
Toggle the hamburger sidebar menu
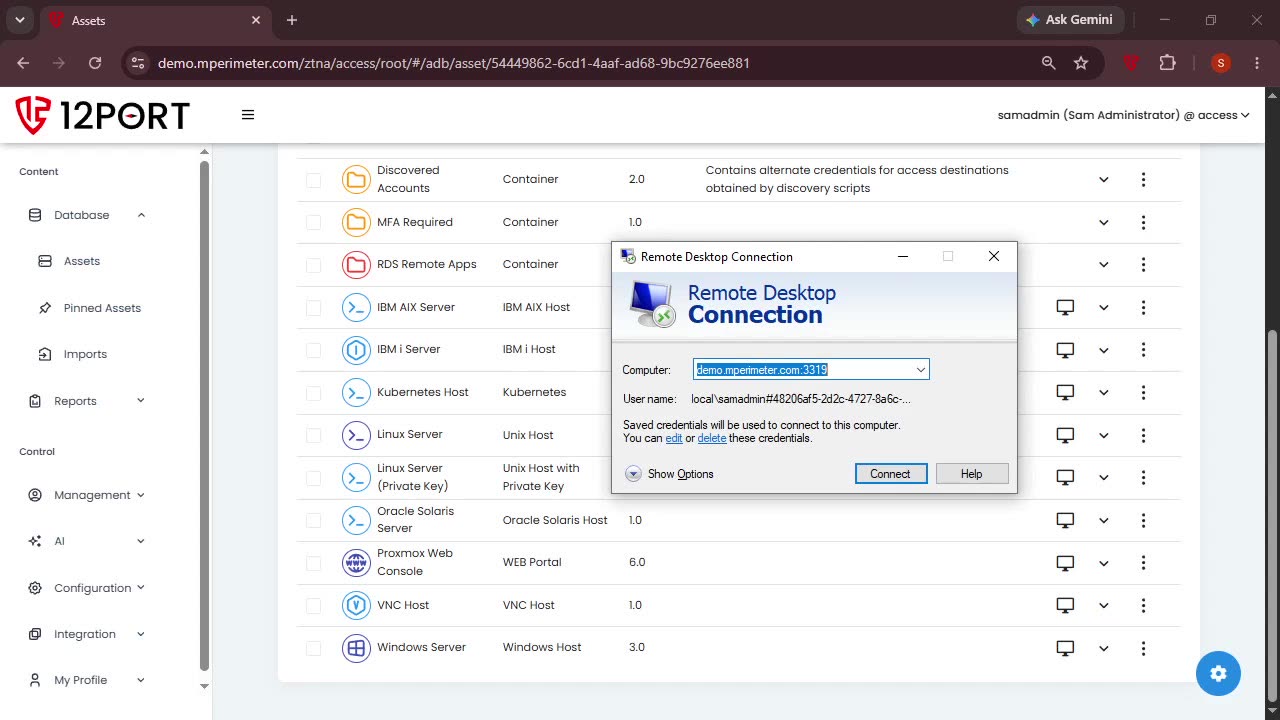pyautogui.click(x=248, y=115)
